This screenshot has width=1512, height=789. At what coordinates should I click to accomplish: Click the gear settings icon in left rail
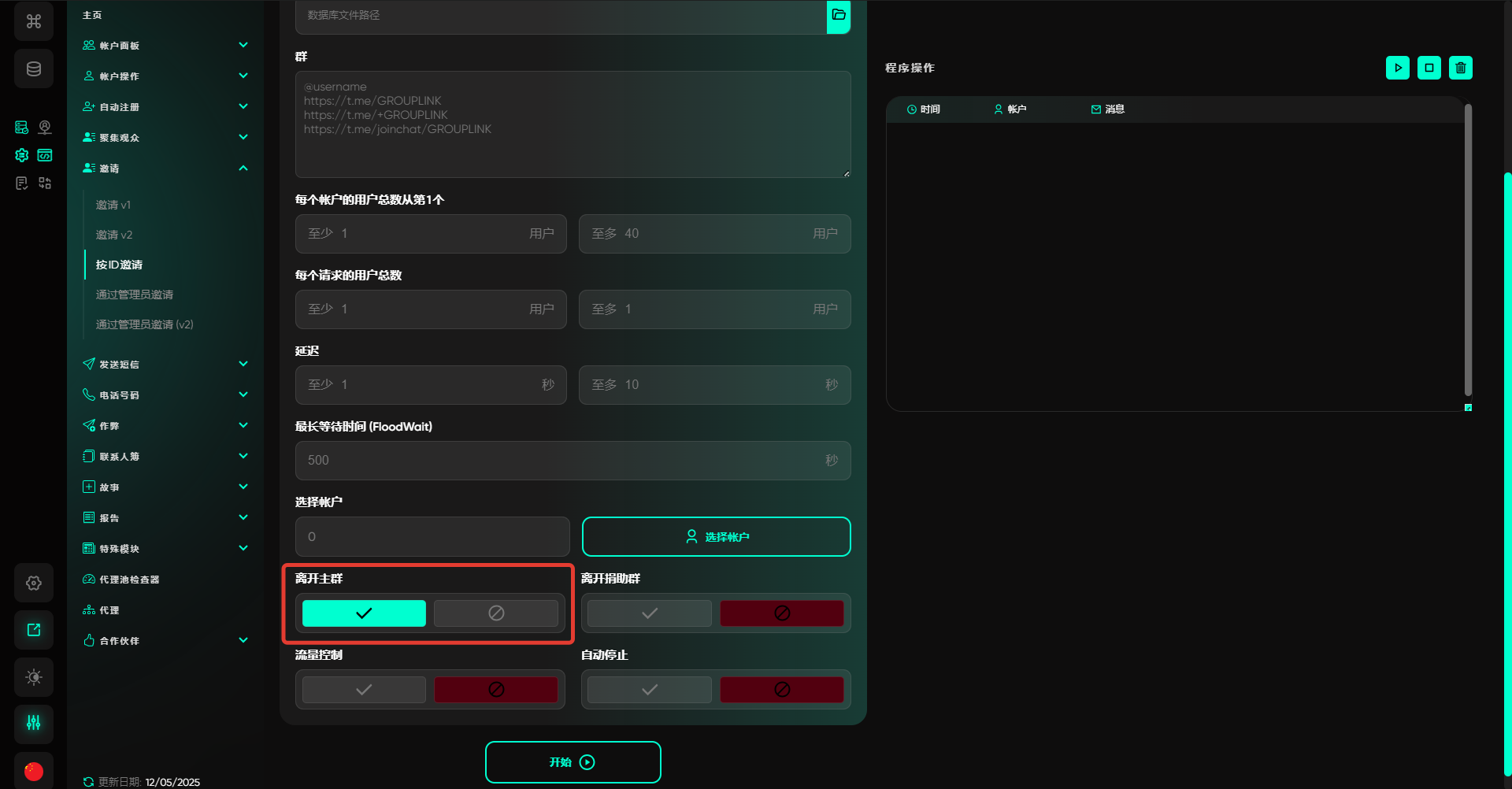34,583
